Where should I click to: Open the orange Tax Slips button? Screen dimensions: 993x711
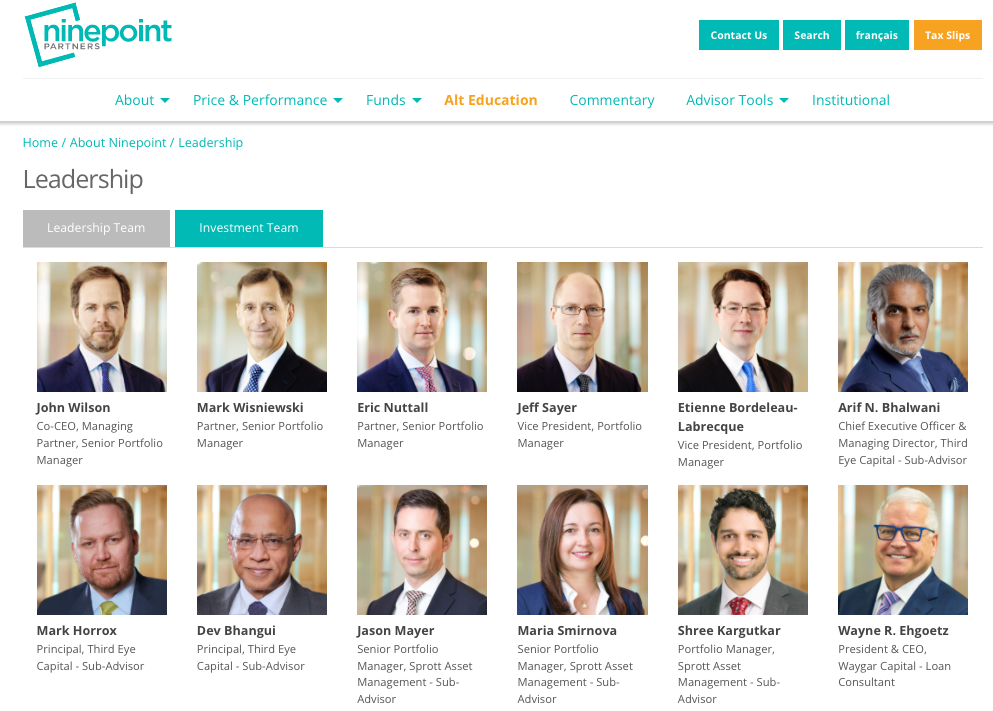947,35
